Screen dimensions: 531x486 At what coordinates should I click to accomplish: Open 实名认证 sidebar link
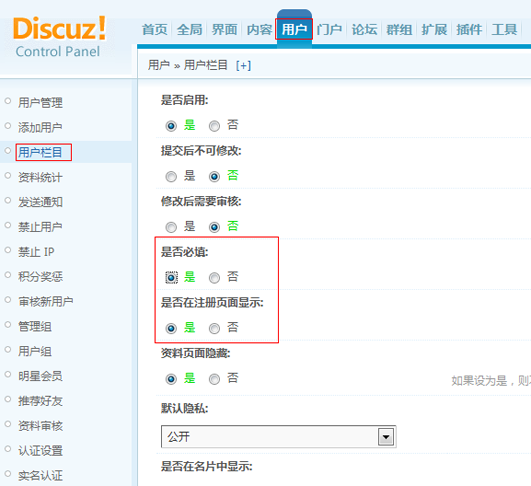(40, 476)
